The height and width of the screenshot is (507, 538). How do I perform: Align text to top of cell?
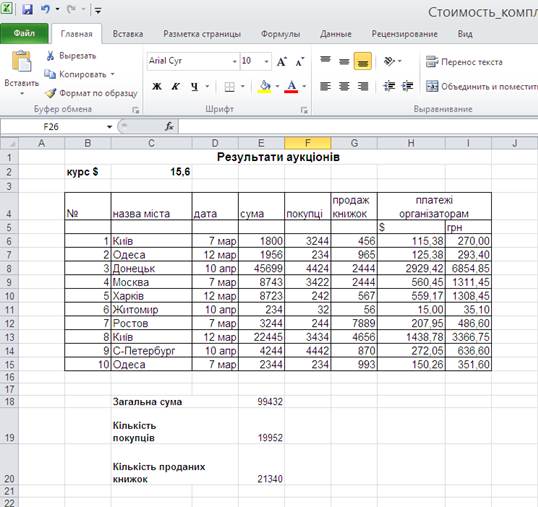[325, 61]
